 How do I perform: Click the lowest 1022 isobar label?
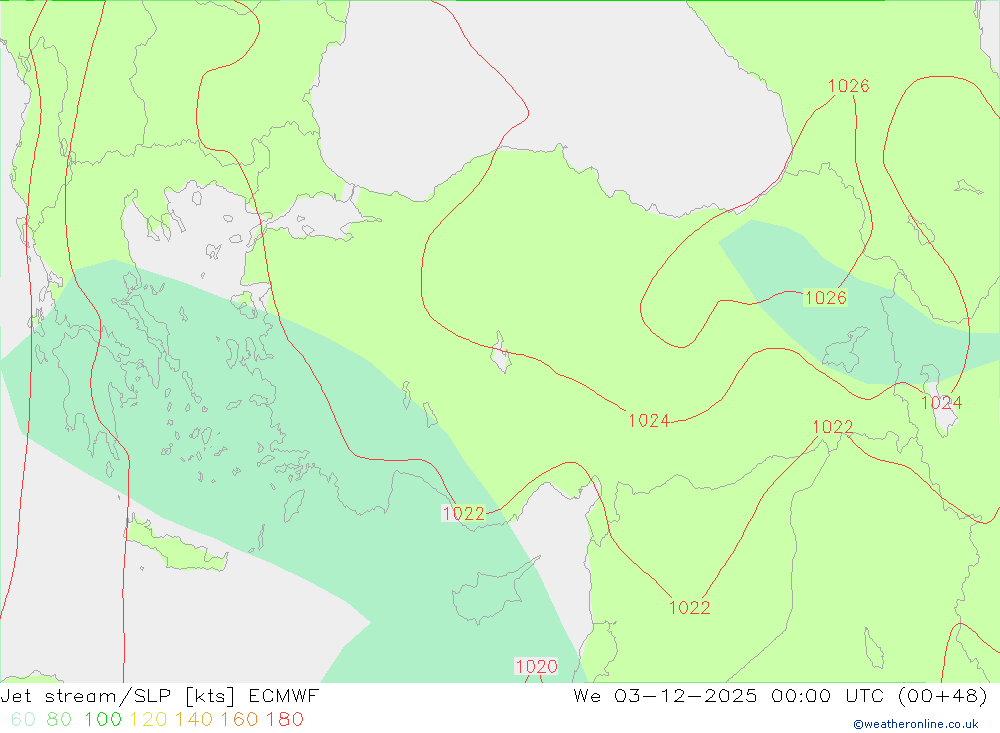(x=689, y=607)
